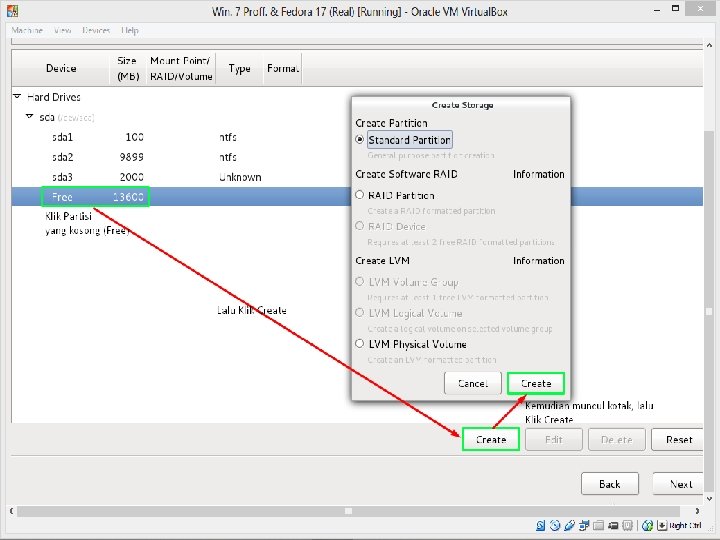Go Back to the previous installer step

610,484
